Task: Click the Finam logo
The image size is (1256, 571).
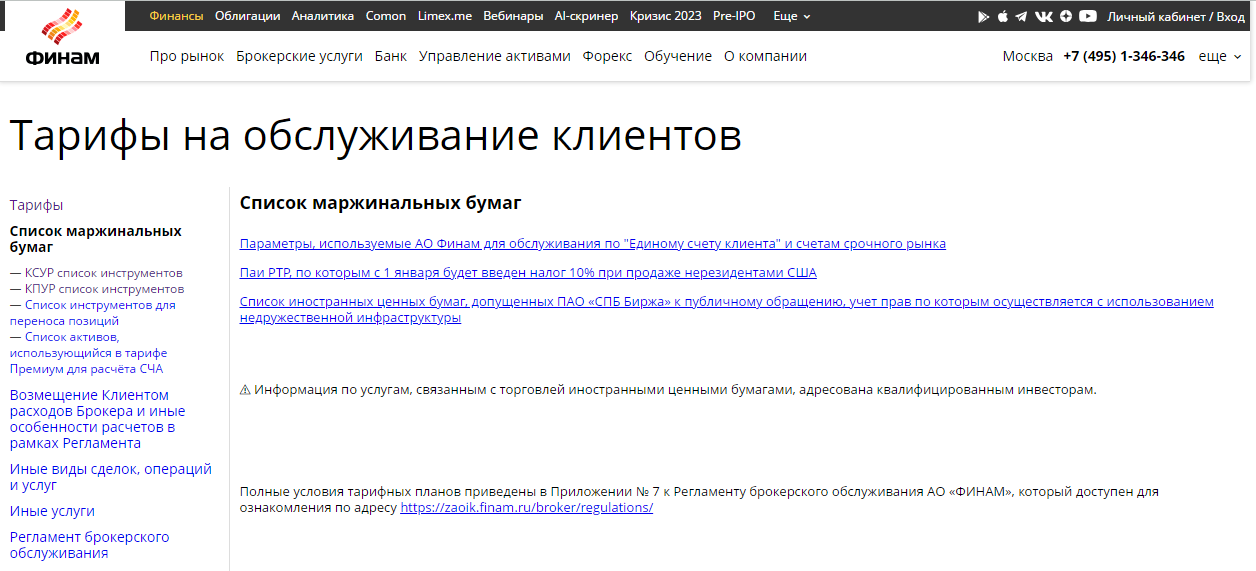Action: (x=62, y=38)
